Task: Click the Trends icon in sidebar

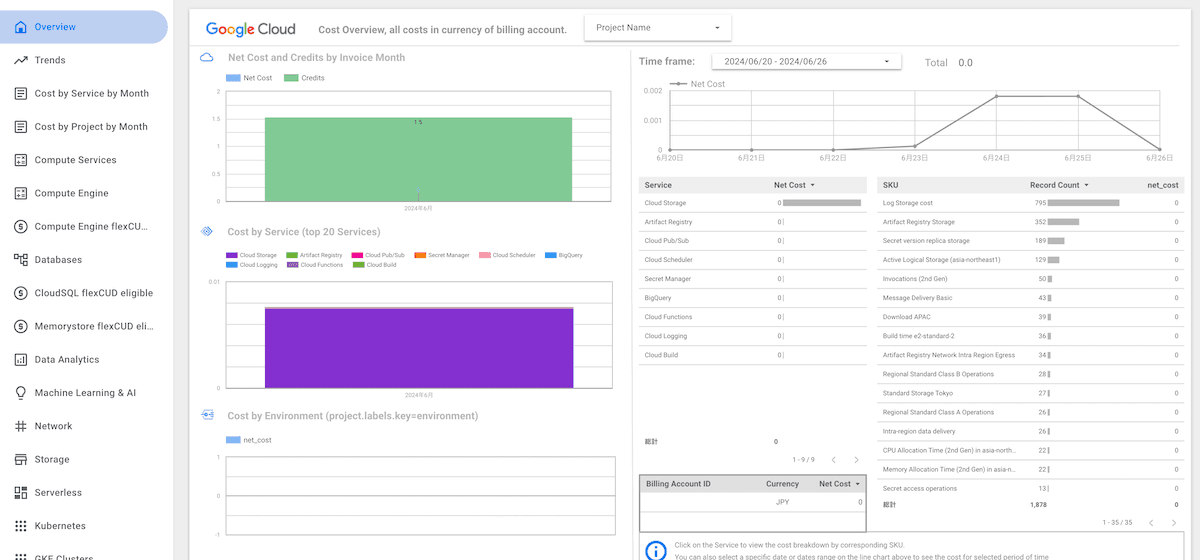Action: tap(21, 60)
